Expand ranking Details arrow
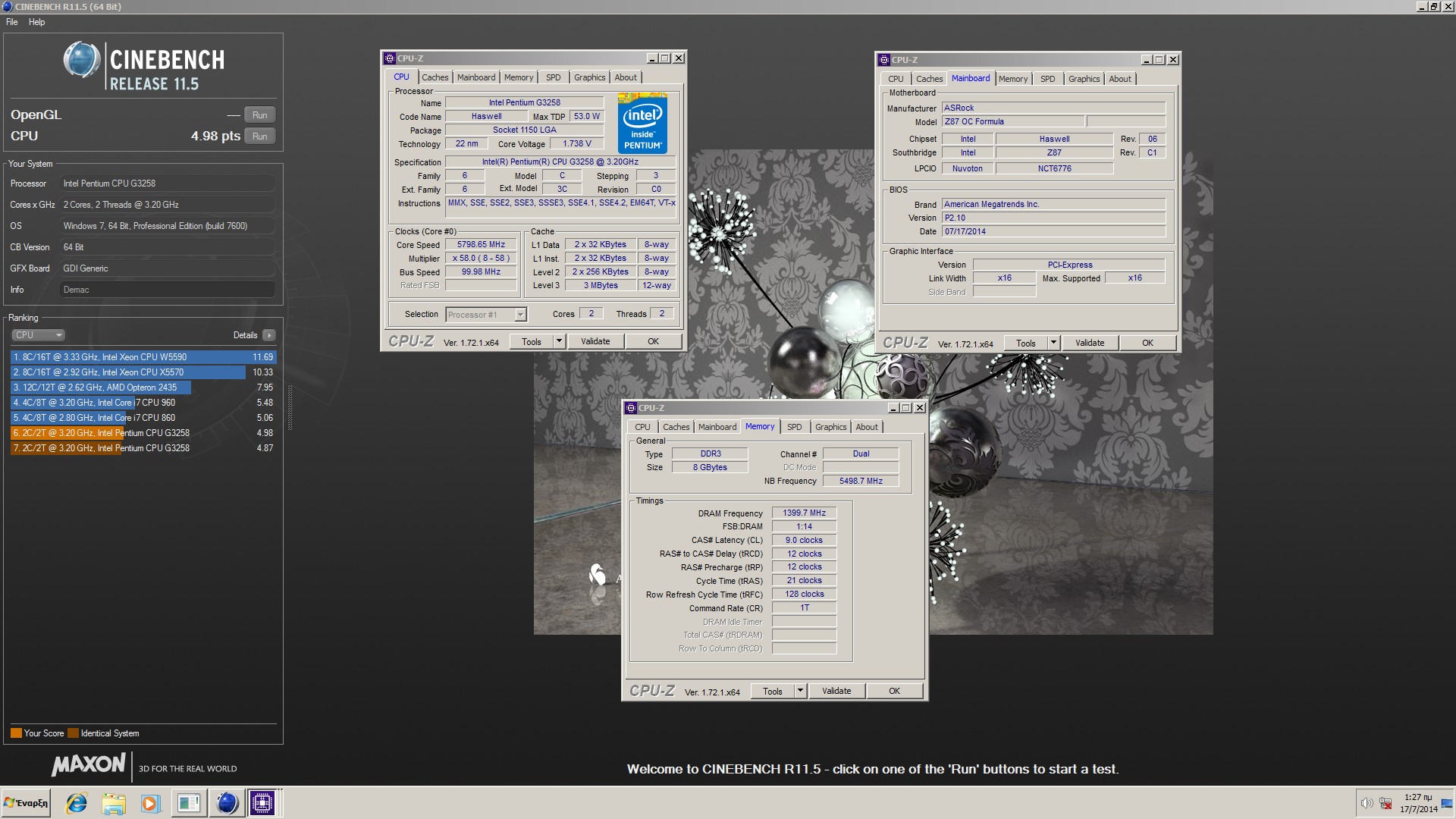The width and height of the screenshot is (1456, 819). point(269,335)
